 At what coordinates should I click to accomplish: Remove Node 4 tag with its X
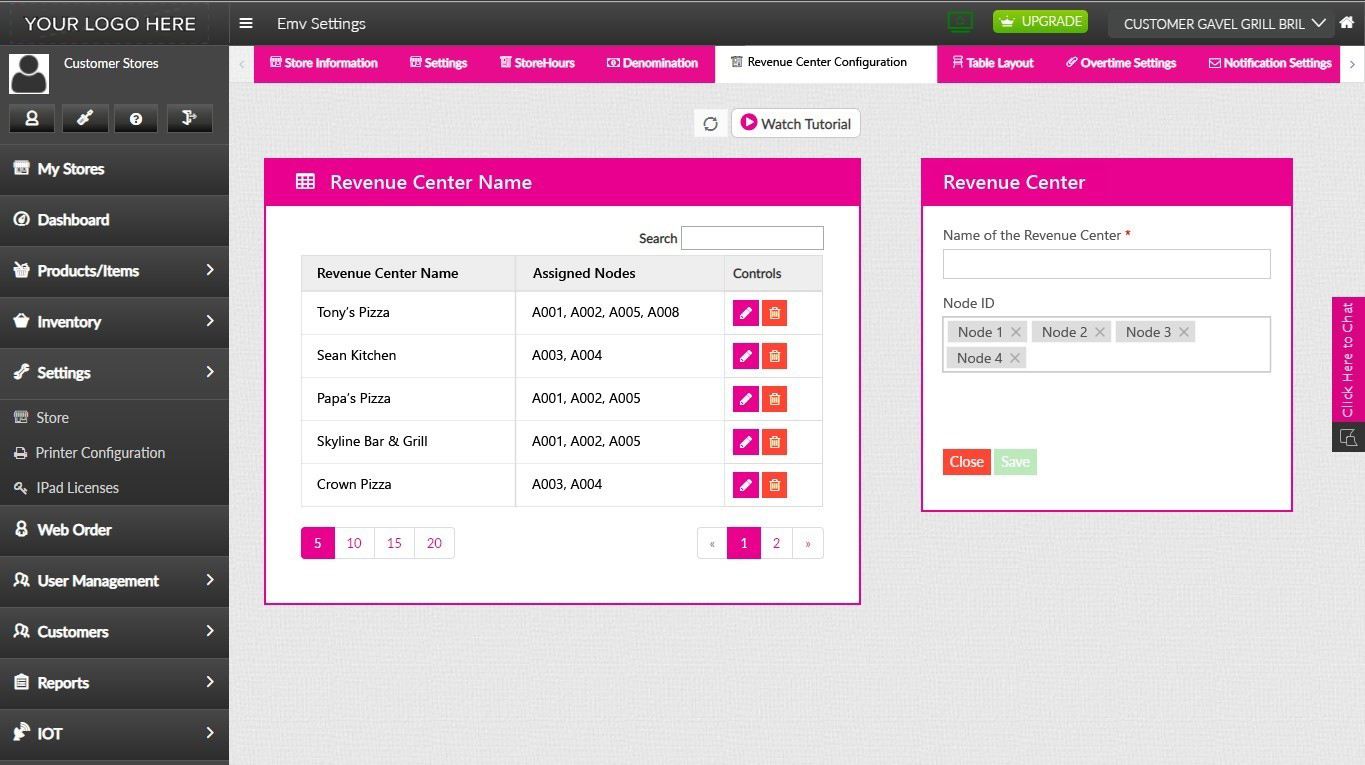point(1015,358)
